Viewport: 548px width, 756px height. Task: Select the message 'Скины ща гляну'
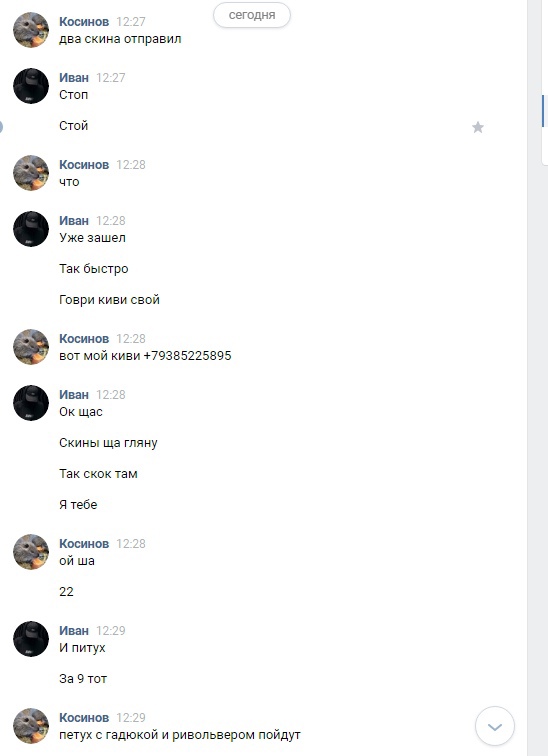point(108,443)
